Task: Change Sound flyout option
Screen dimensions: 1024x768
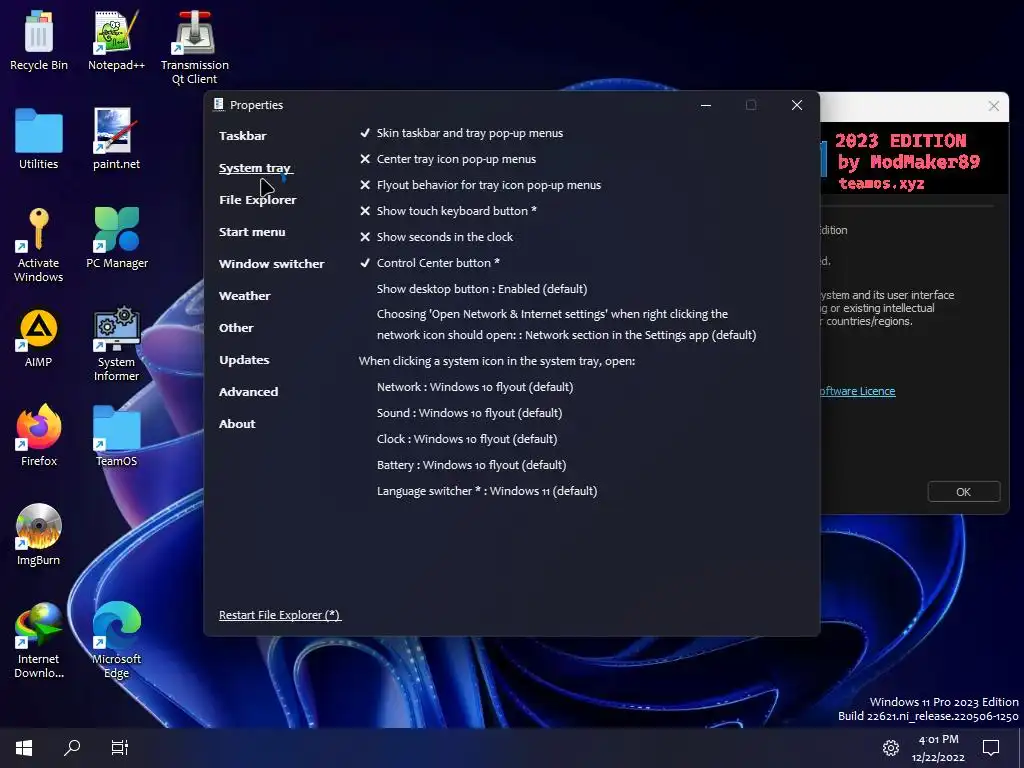Action: [470, 413]
